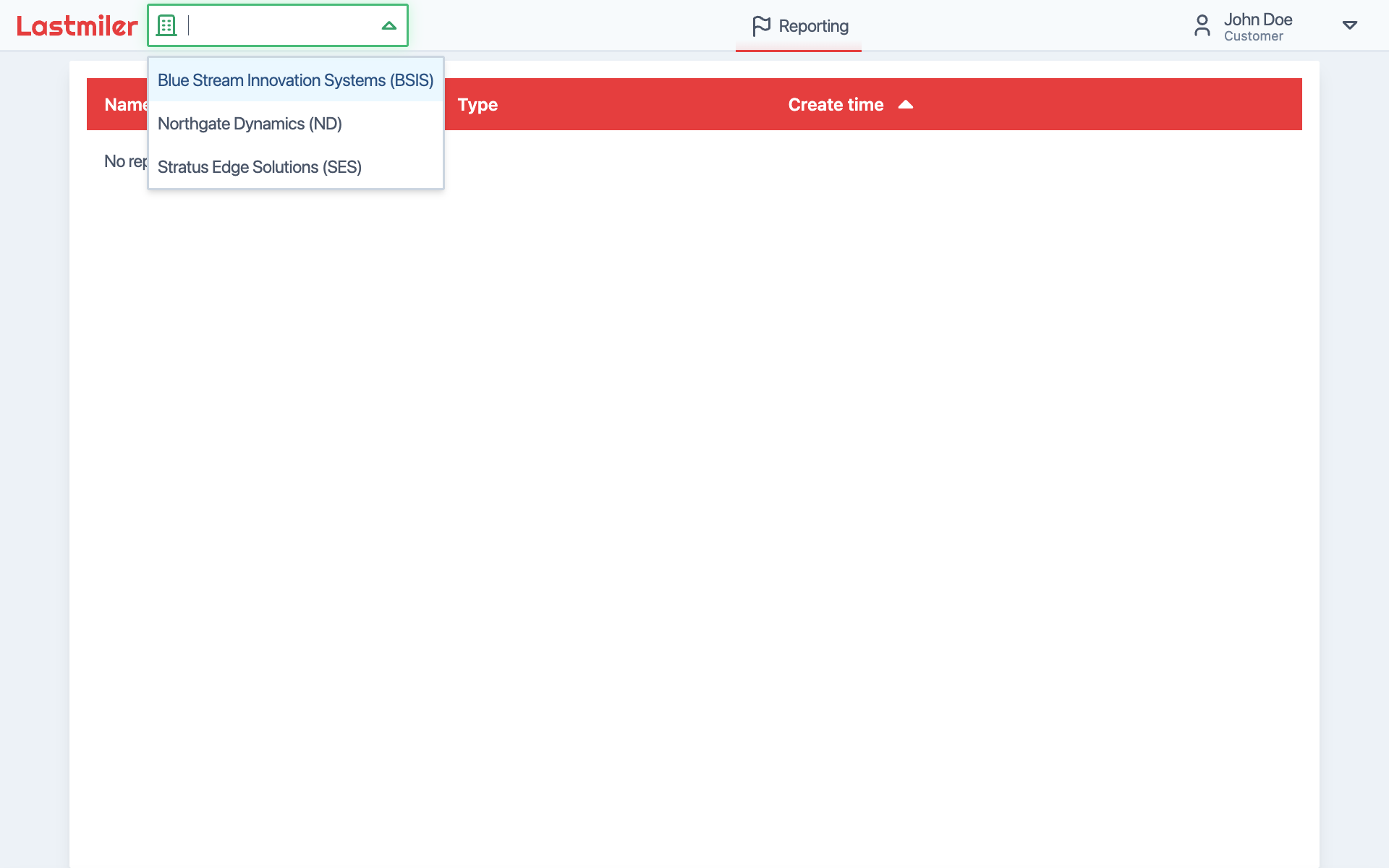
Task: Sort by the Create time column
Action: pos(836,105)
